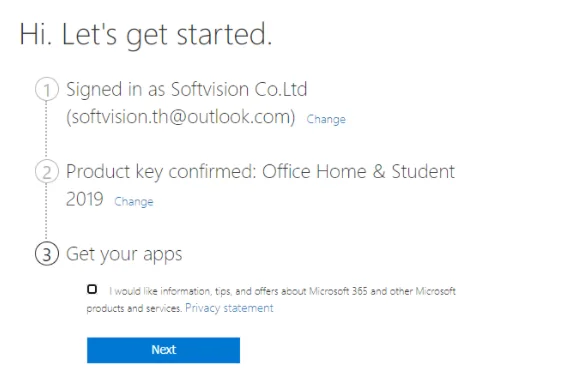567x381 pixels.
Task: Click the "Hi. Let's get started." heading
Action: [x=145, y=34]
